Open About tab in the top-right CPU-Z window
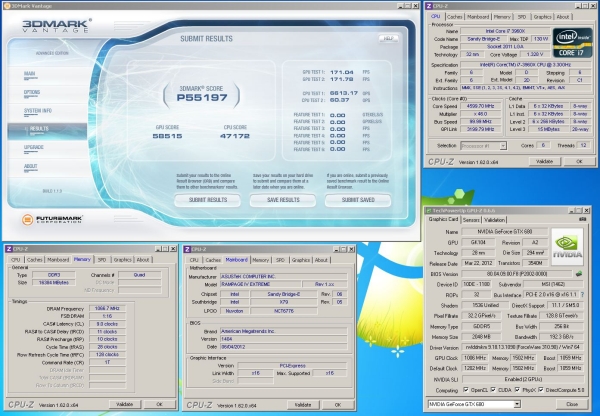600x416 pixels. tap(563, 17)
